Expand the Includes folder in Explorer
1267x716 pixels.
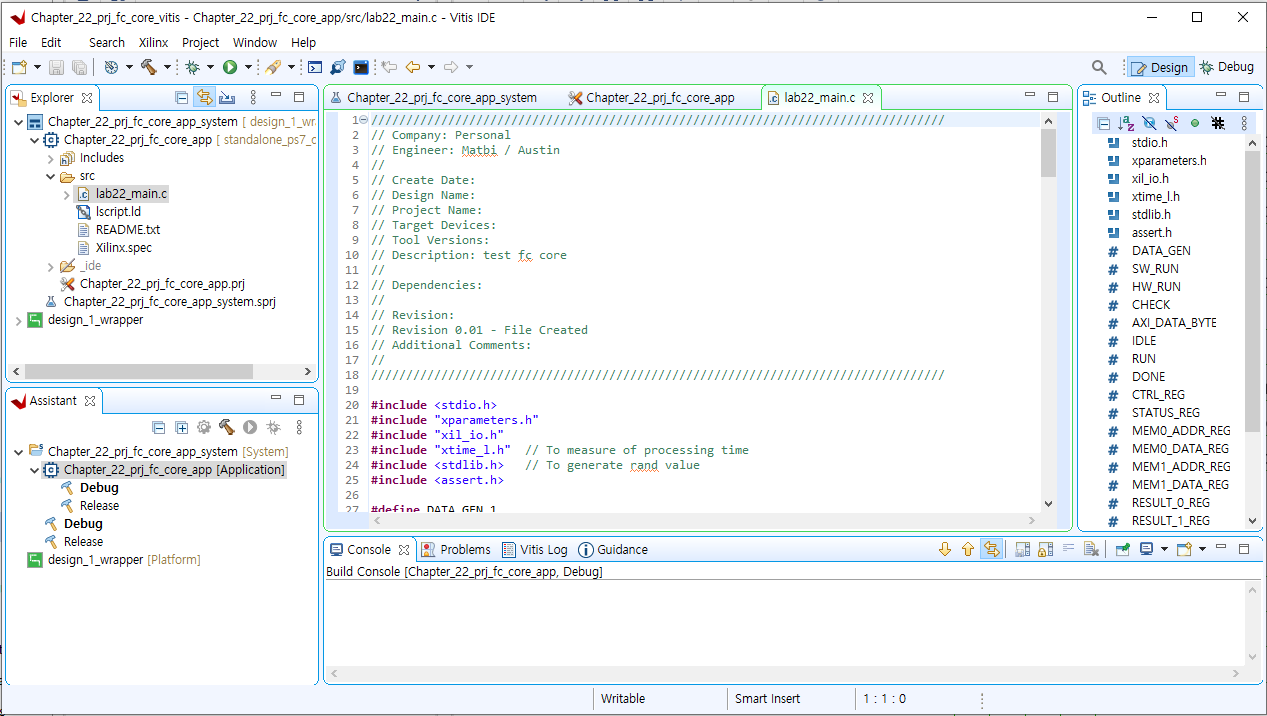click(x=51, y=158)
